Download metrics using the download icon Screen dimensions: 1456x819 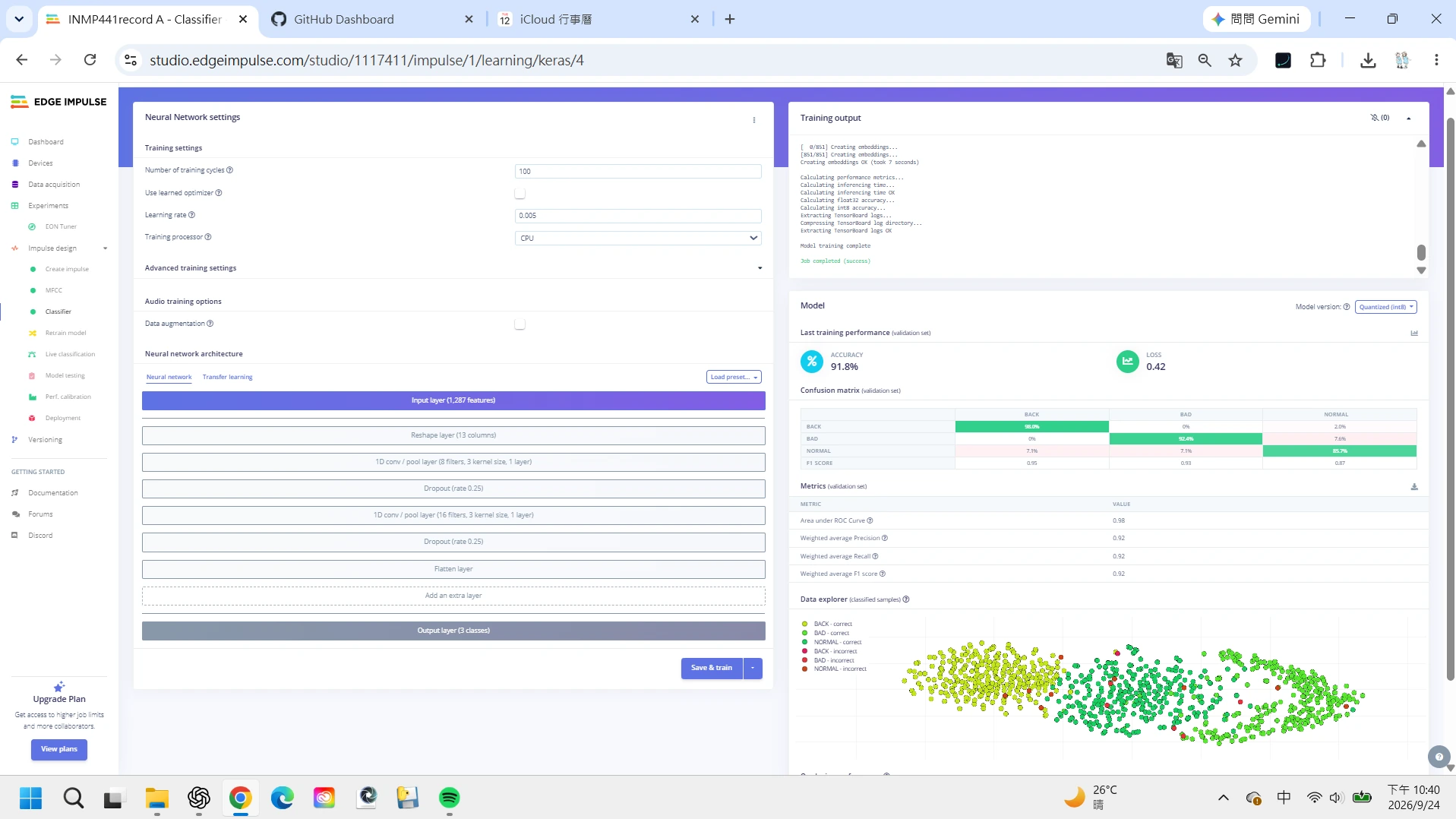click(1414, 487)
